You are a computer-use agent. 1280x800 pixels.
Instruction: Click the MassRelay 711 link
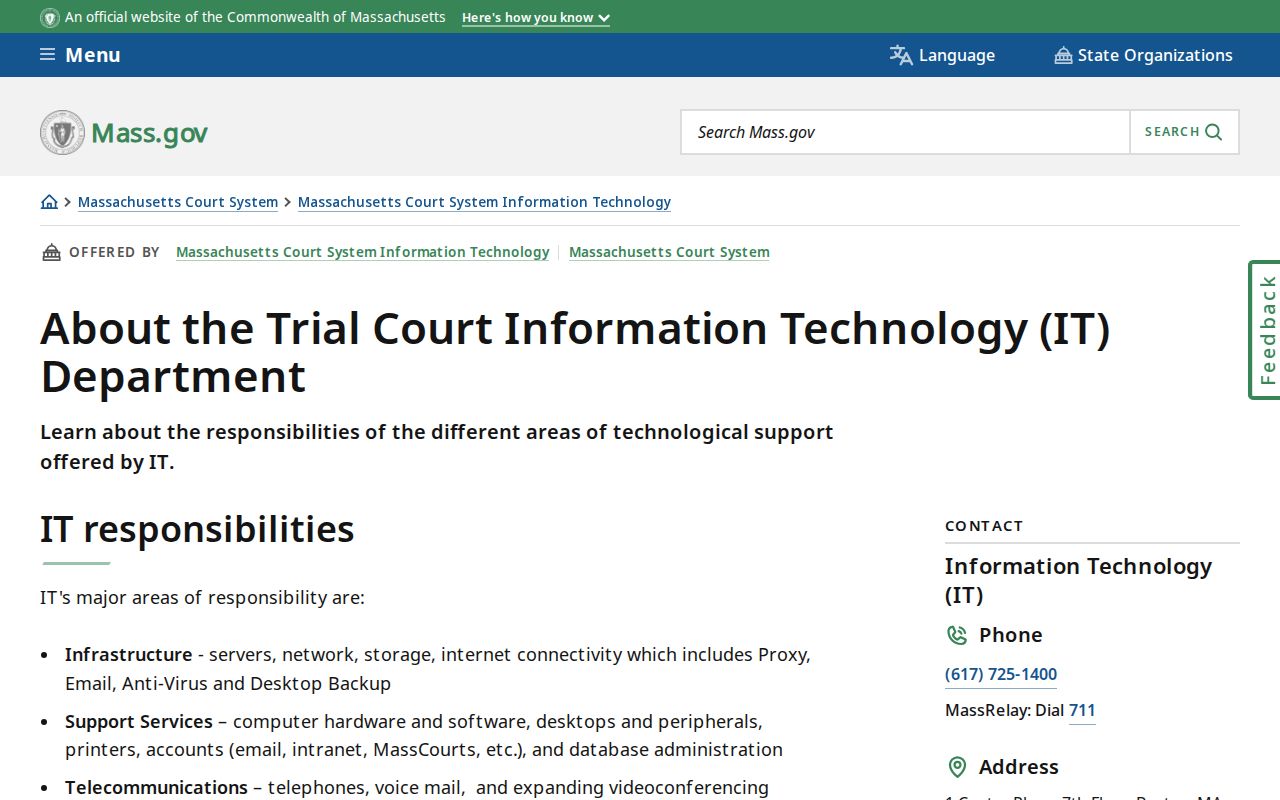pyautogui.click(x=1082, y=711)
